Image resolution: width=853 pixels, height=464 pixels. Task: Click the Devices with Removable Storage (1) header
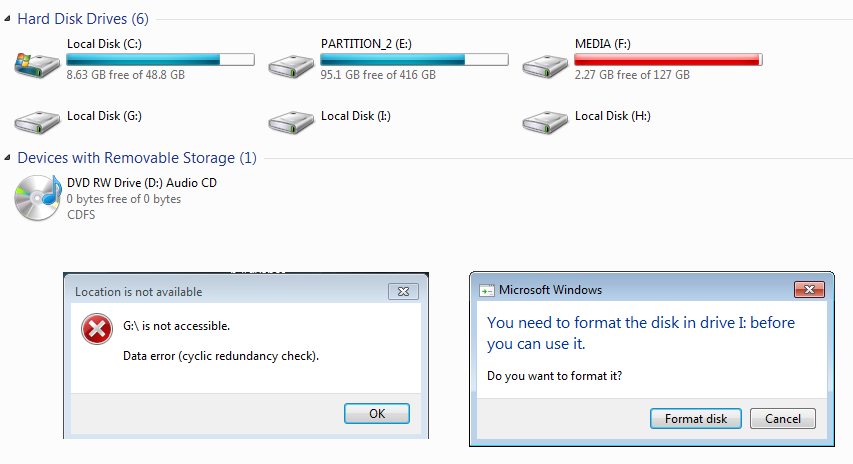(x=137, y=158)
